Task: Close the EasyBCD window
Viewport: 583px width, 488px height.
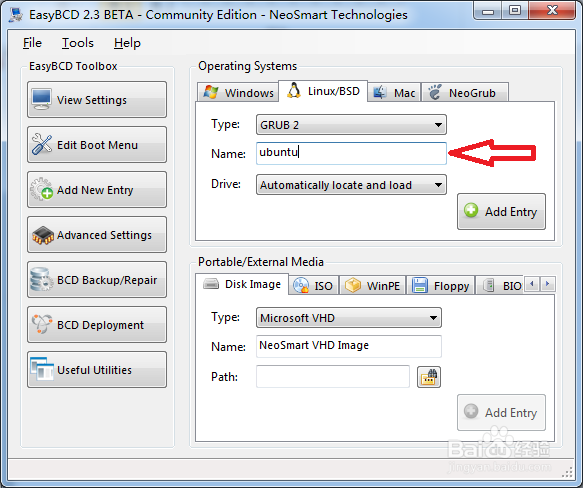Action: click(553, 11)
